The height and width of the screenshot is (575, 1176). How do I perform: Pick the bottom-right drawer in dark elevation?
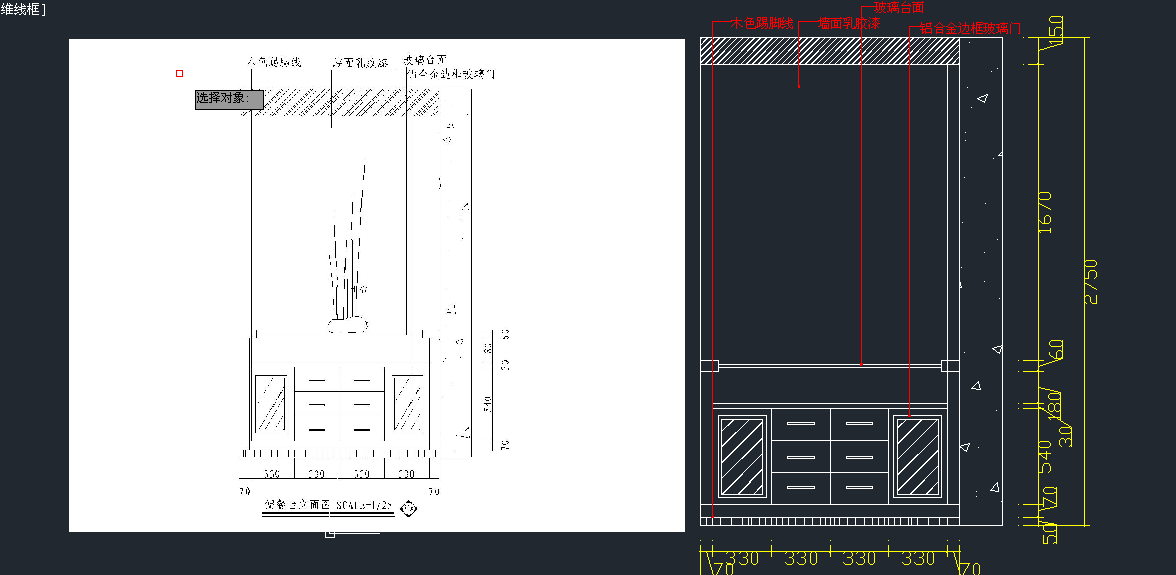859,488
